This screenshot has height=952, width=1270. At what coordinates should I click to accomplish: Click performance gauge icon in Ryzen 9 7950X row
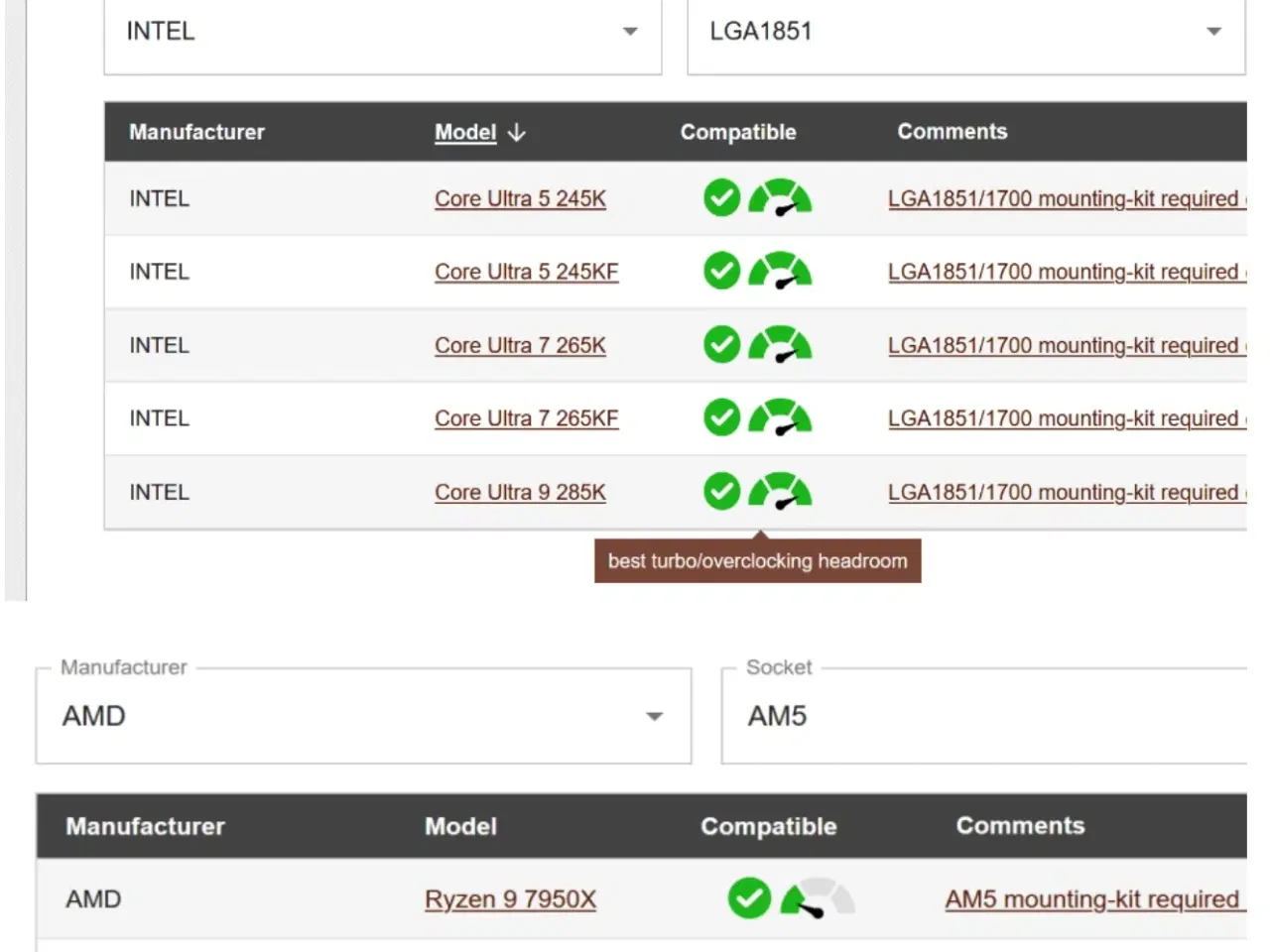[x=818, y=898]
